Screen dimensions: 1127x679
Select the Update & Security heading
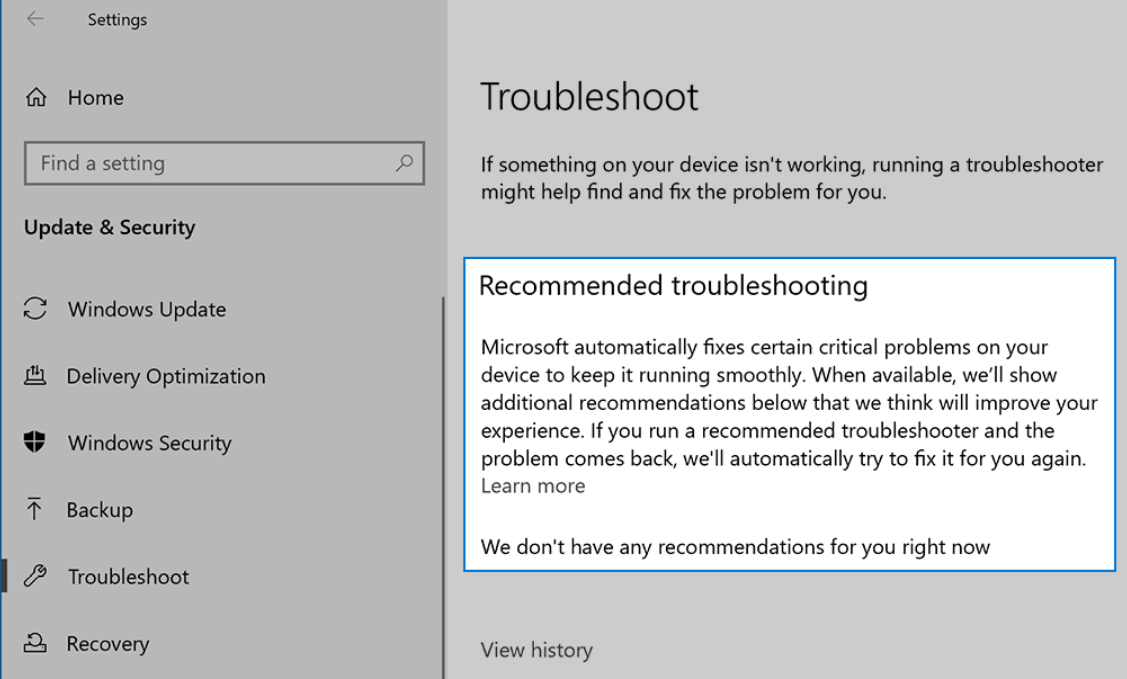tap(110, 227)
